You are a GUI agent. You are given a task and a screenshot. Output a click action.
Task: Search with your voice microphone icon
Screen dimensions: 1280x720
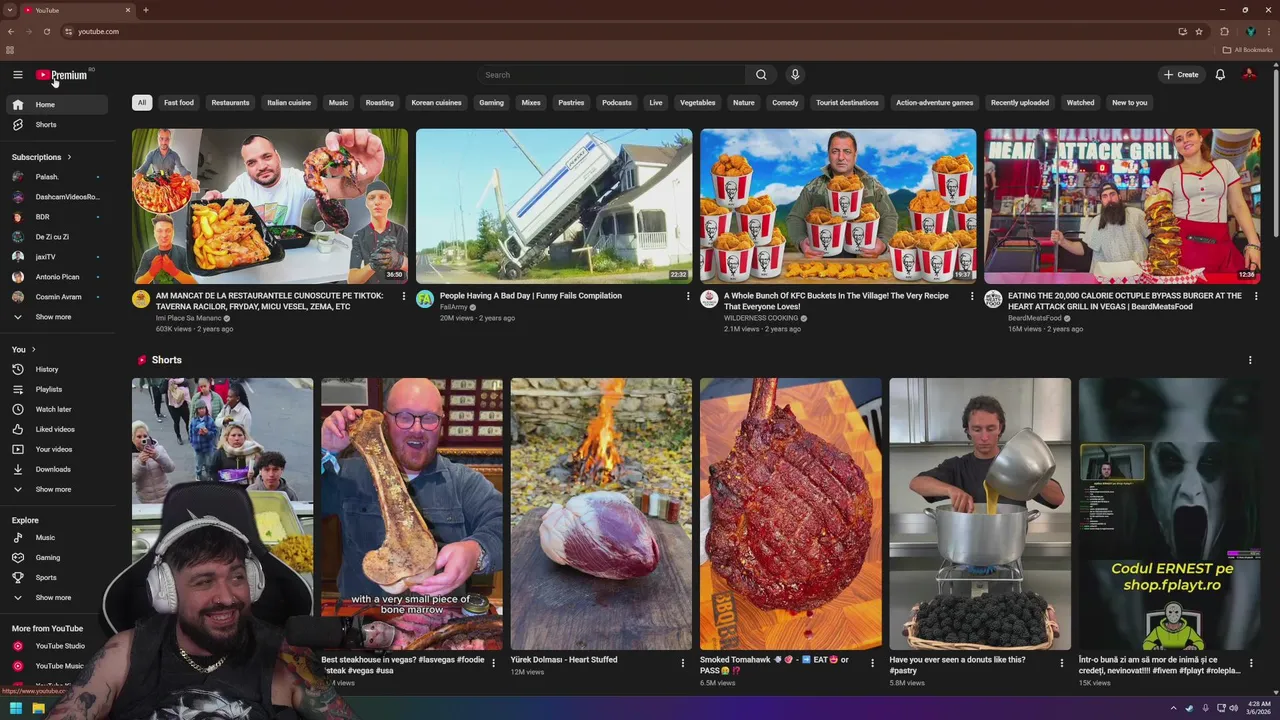(x=795, y=75)
